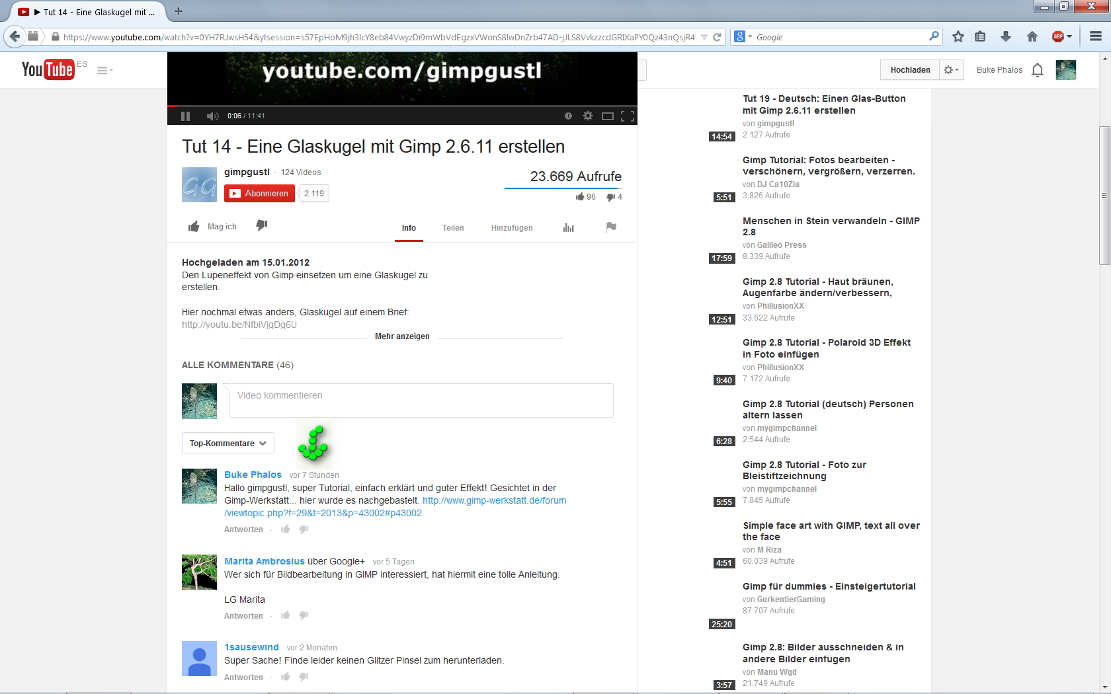This screenshot has height=694, width=1111.
Task: Click the thumbs-down dislike icon below video
Action: pos(262,226)
